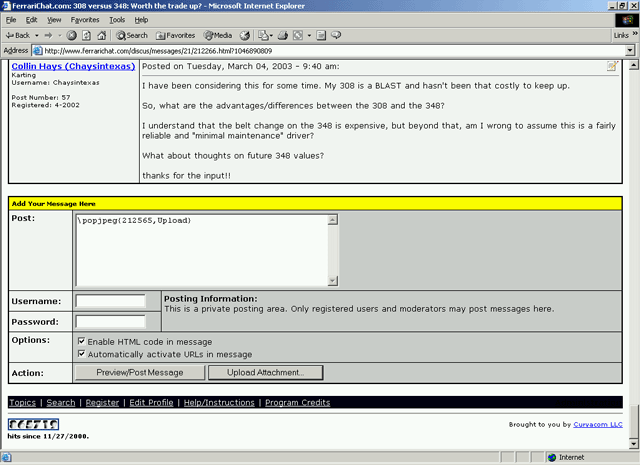Click the Windows logo throbber icon
The width and height of the screenshot is (640, 465).
pos(627,20)
